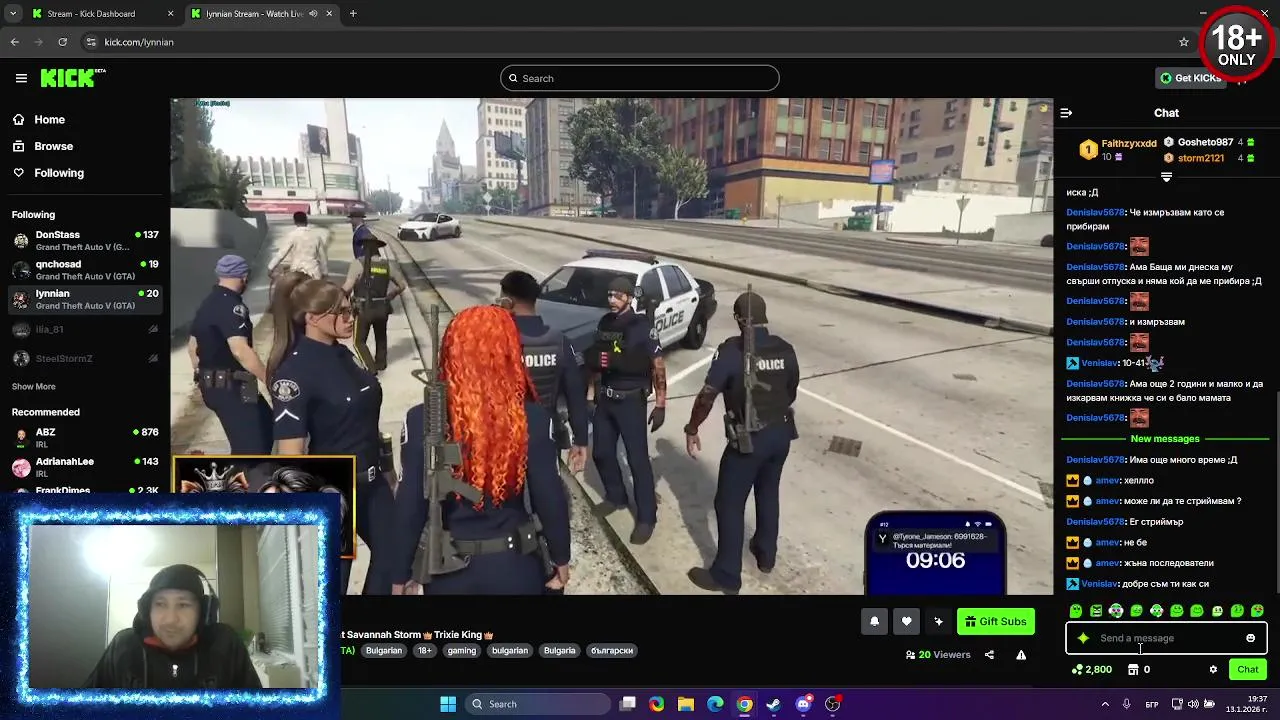This screenshot has width=1280, height=720.
Task: View site information icon in address bar
Action: click(91, 42)
